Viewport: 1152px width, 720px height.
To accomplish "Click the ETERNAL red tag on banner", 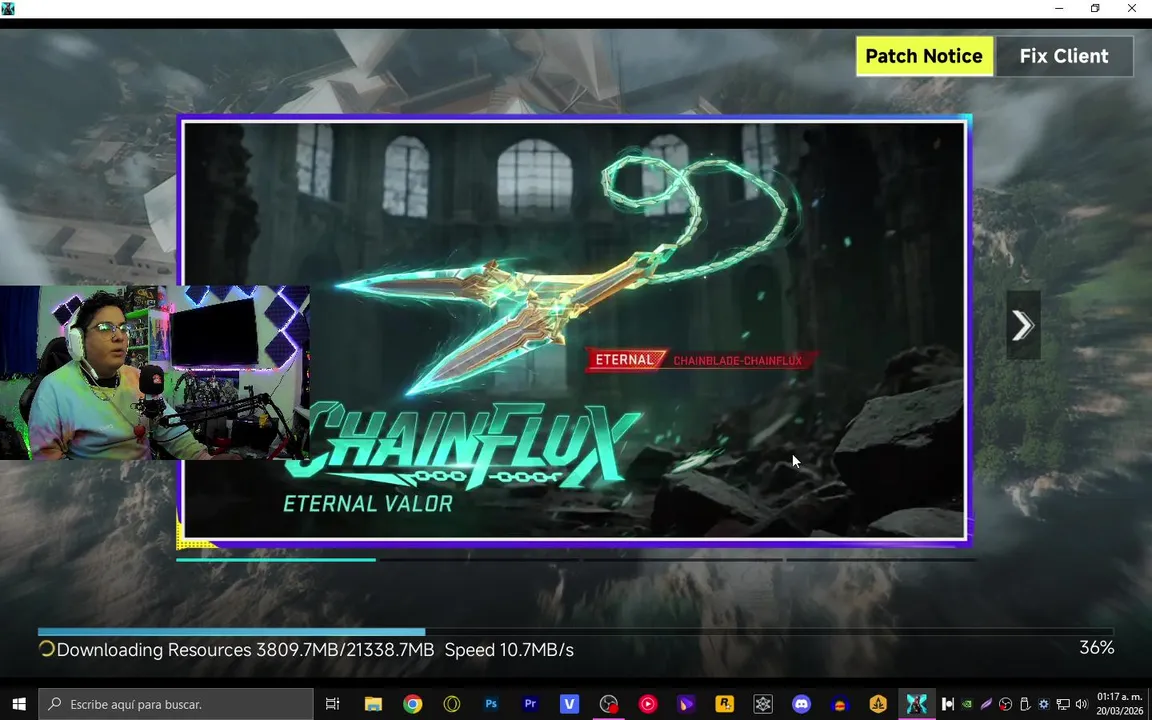I will (x=624, y=359).
